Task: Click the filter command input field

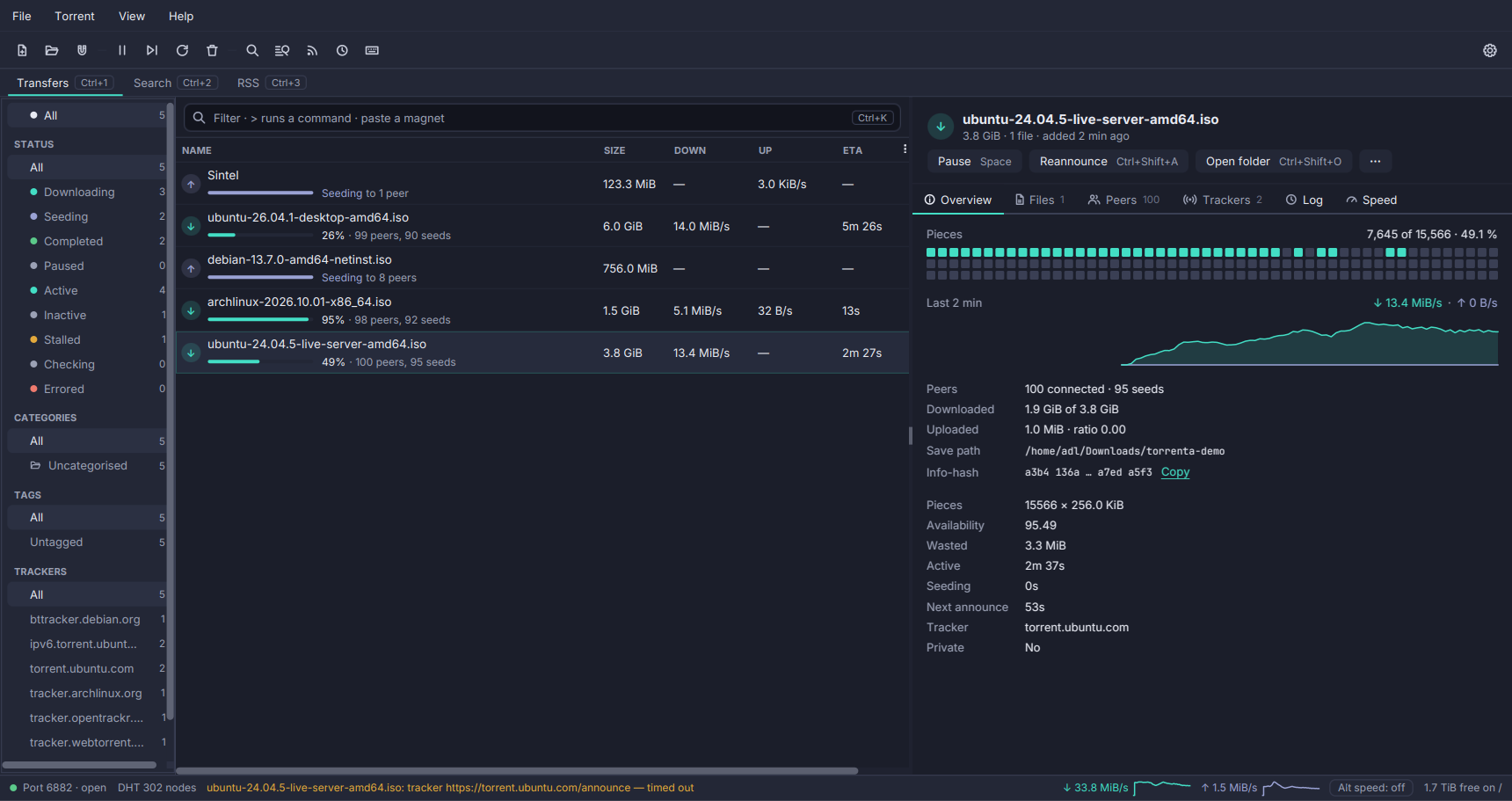Action: click(542, 118)
